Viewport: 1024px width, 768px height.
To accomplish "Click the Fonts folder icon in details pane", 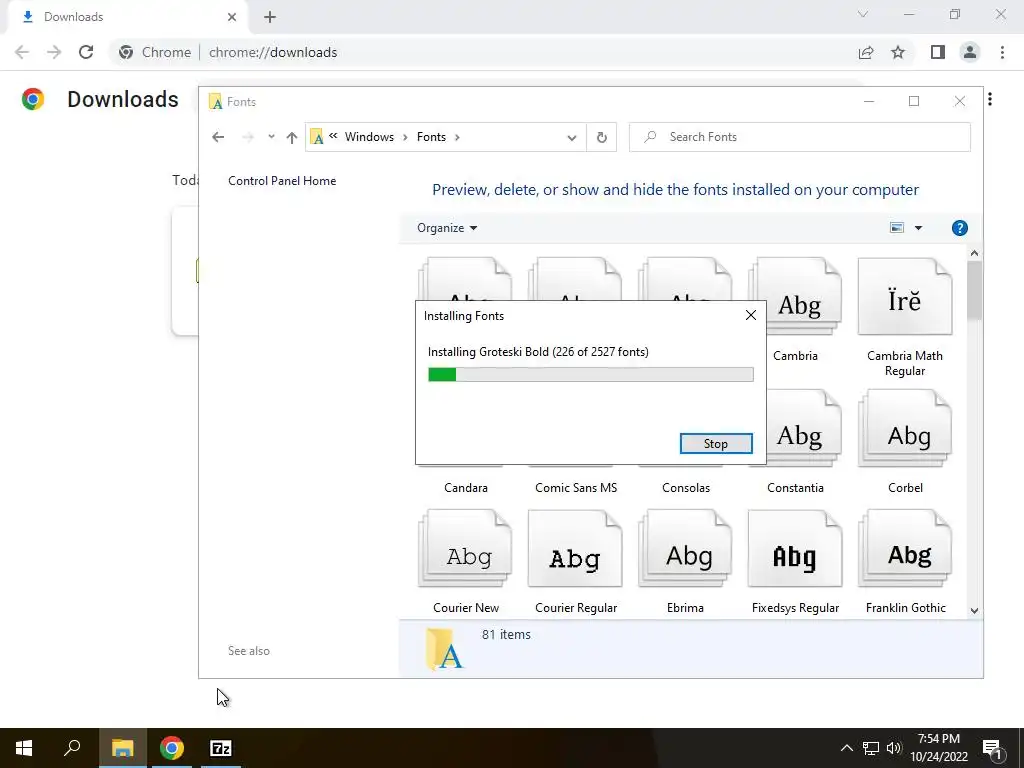I will (444, 649).
